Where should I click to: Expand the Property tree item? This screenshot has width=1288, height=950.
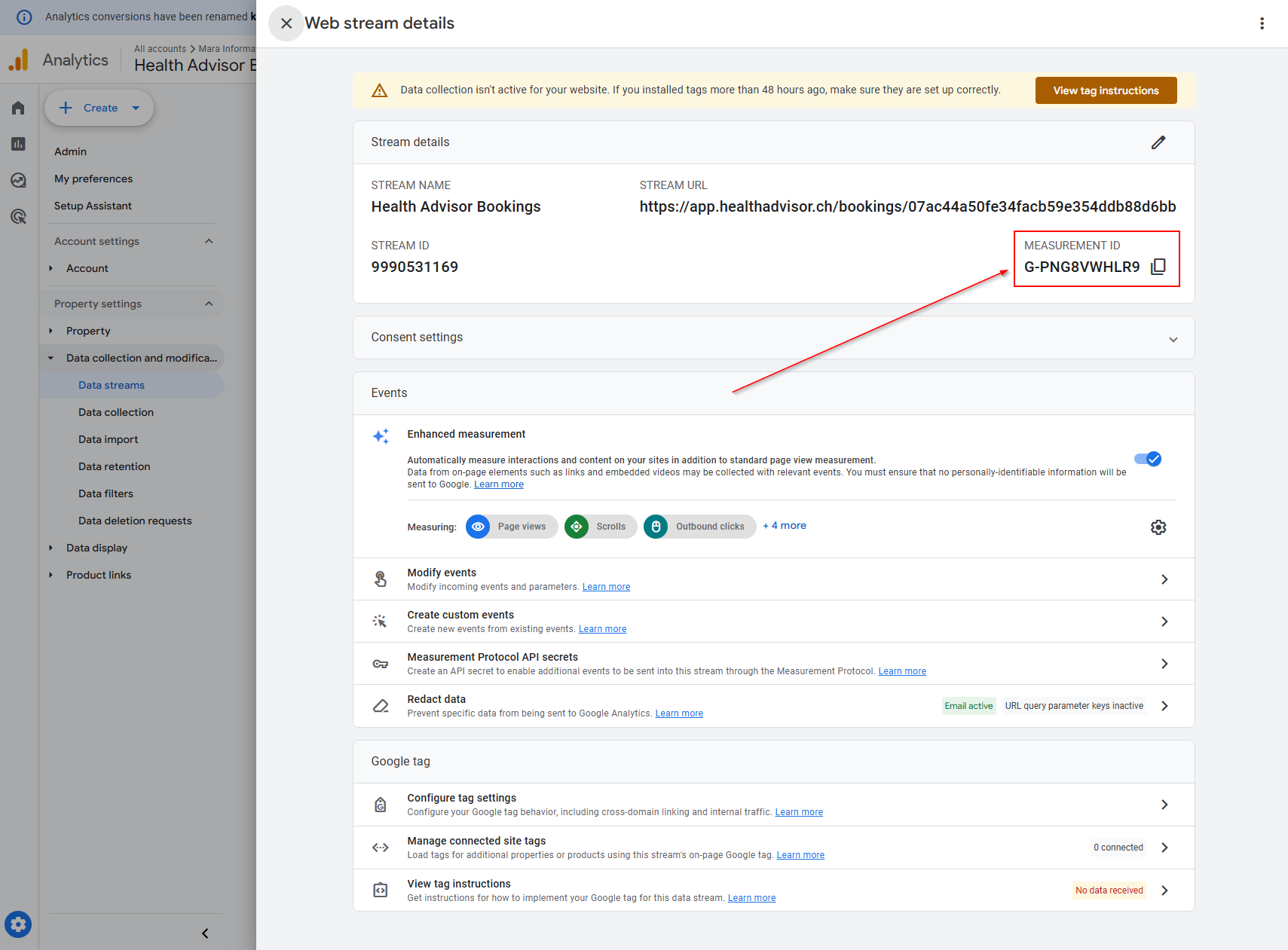[x=51, y=331]
